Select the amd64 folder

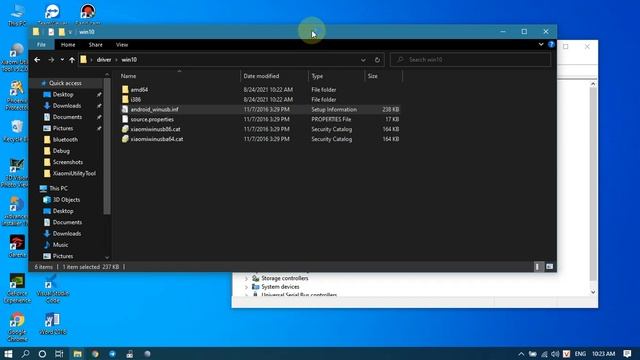click(139, 89)
